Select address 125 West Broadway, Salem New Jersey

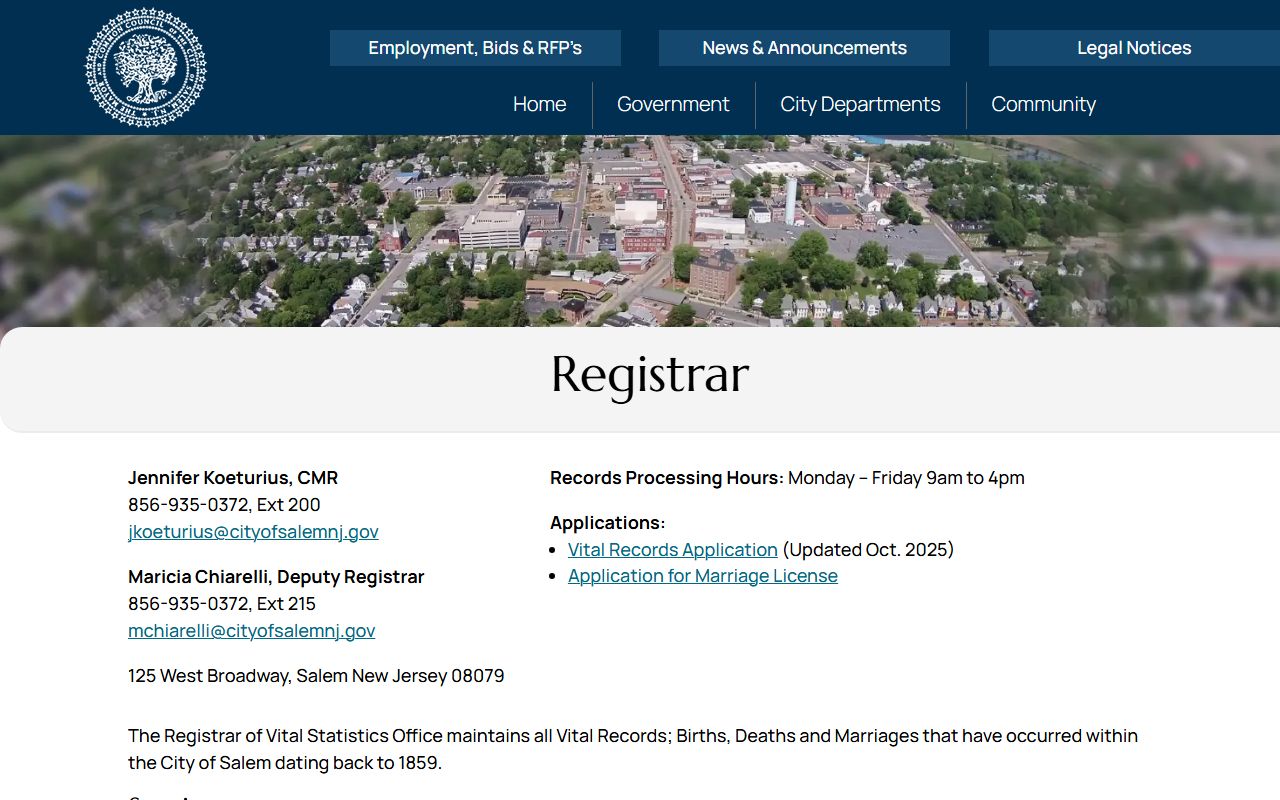(x=316, y=676)
